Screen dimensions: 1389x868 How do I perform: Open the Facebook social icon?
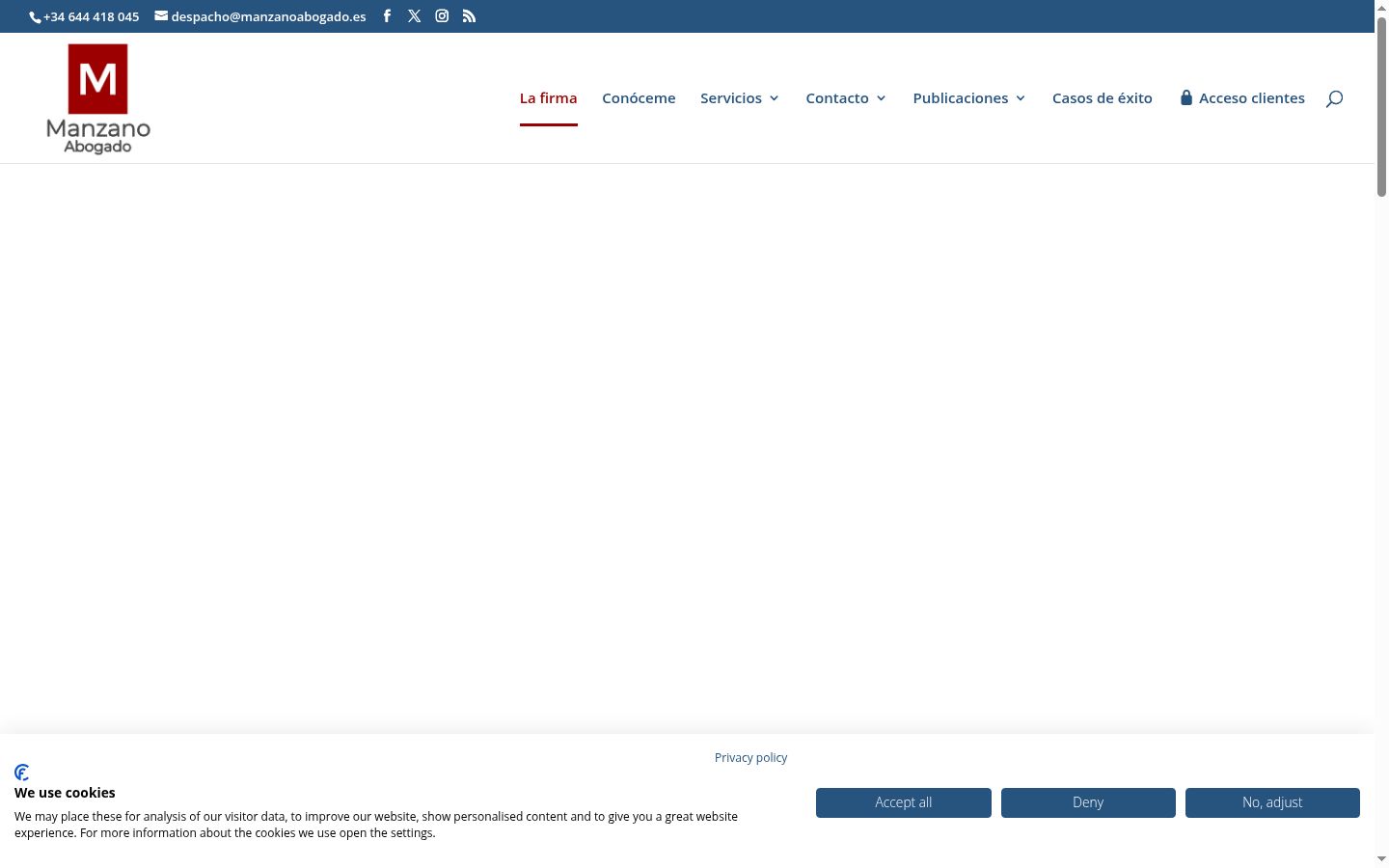pyautogui.click(x=387, y=16)
